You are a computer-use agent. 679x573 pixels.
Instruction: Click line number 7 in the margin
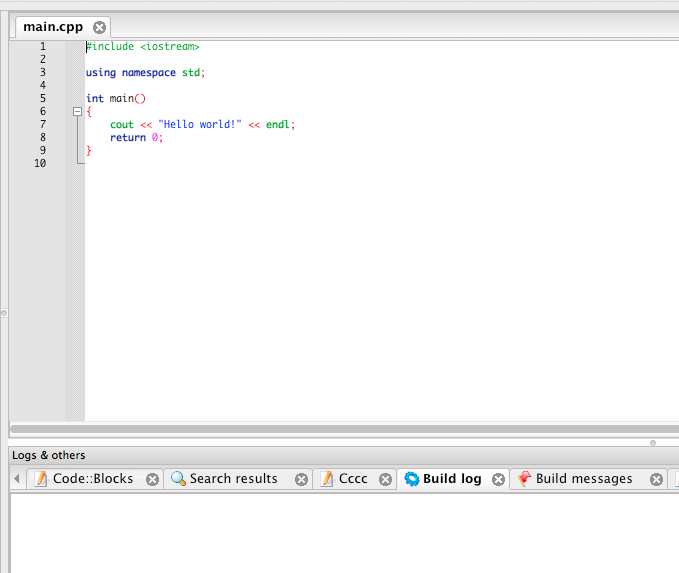[42, 125]
